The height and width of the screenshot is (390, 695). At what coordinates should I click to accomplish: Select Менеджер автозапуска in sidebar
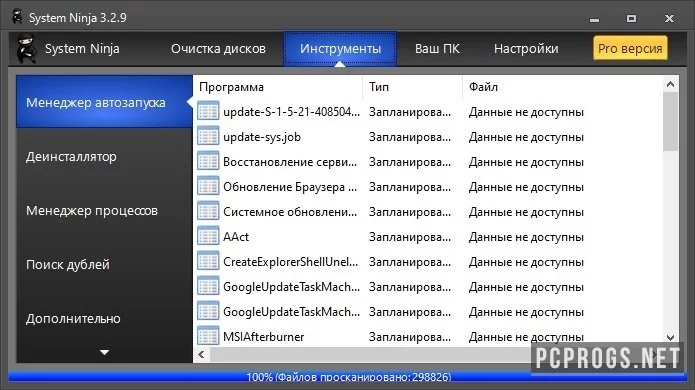click(104, 102)
